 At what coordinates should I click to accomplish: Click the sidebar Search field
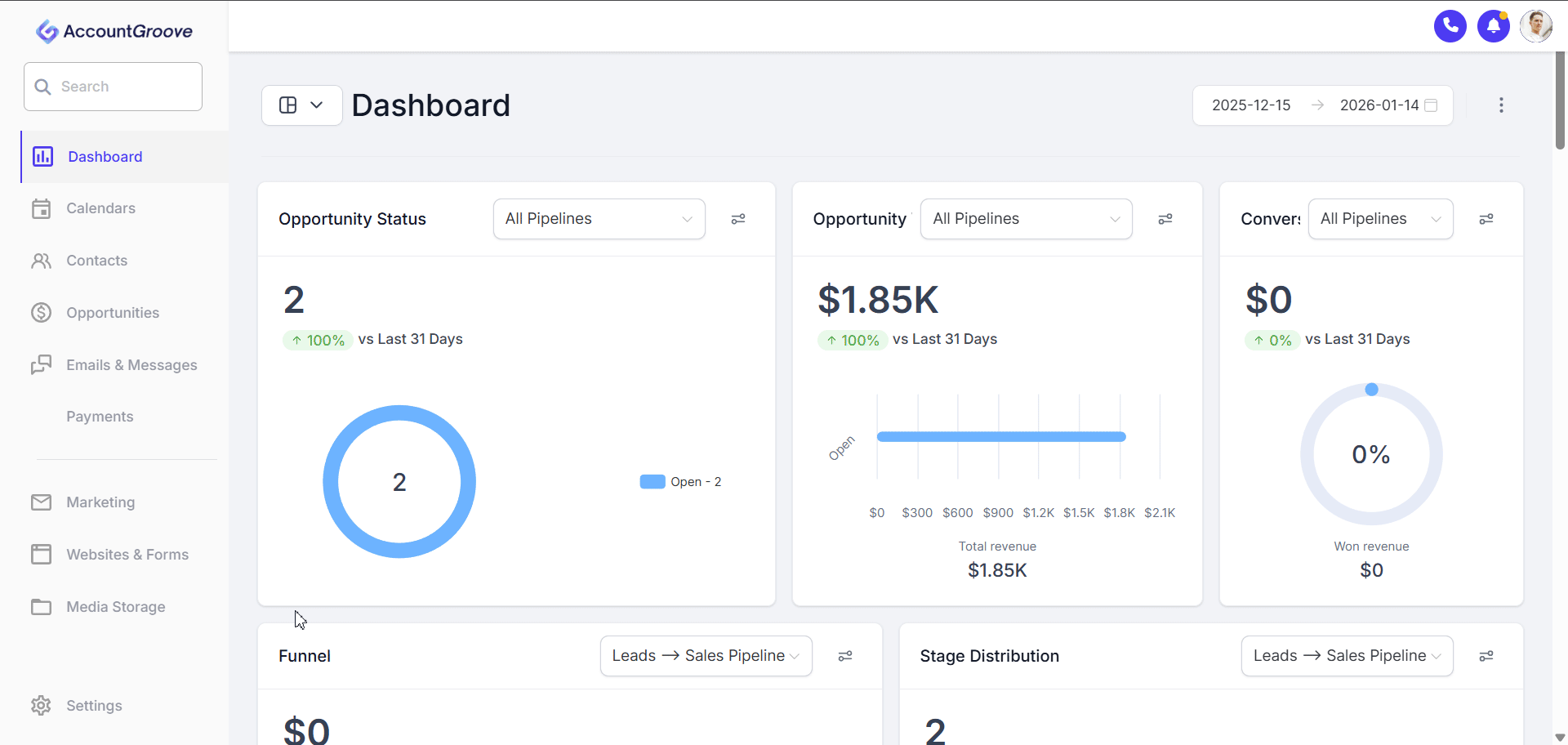113,87
